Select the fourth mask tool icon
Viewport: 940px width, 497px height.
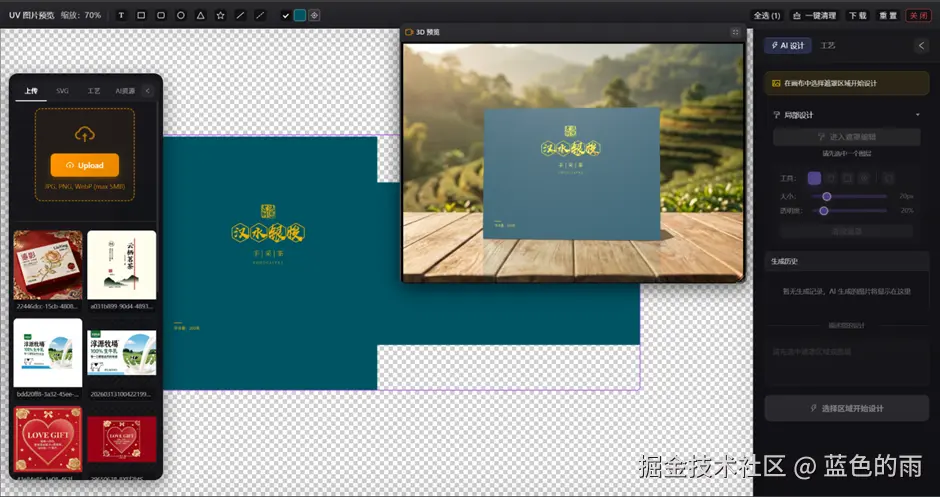click(x=864, y=178)
